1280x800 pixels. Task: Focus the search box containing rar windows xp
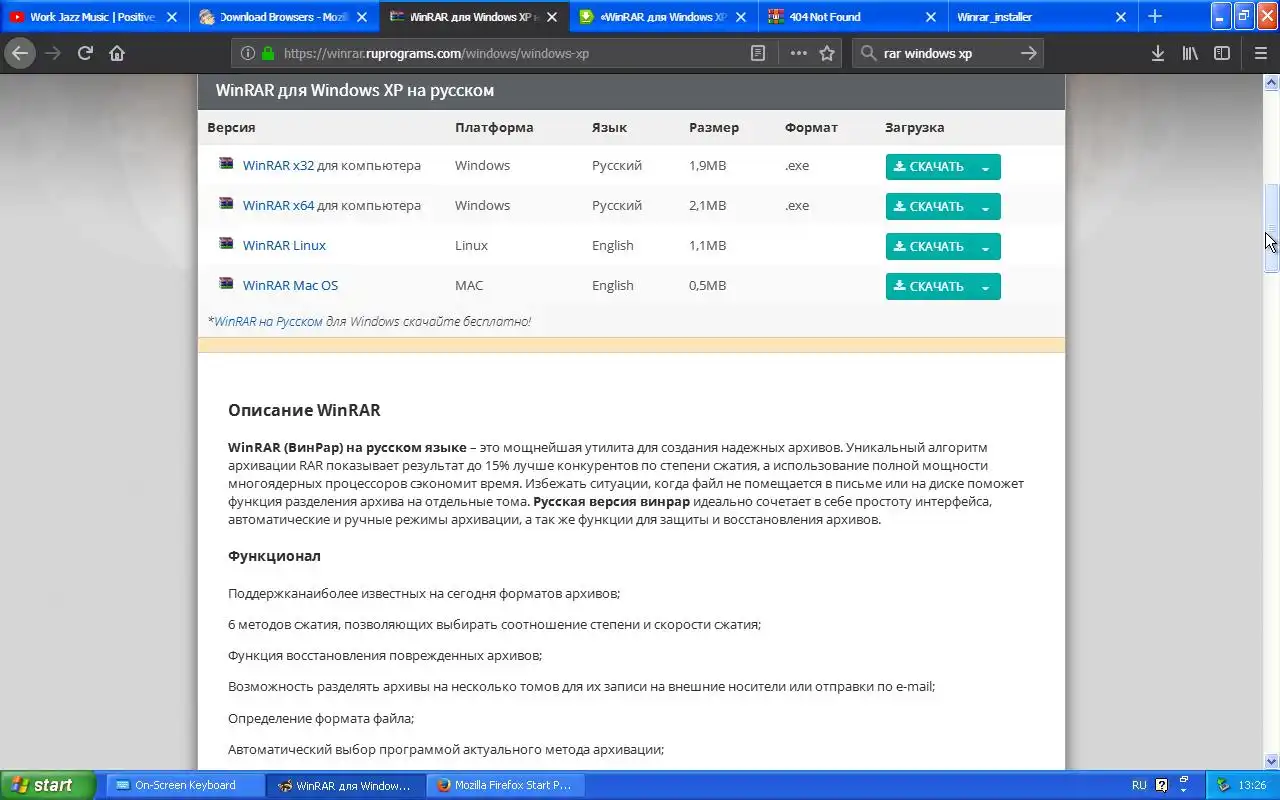pos(947,53)
